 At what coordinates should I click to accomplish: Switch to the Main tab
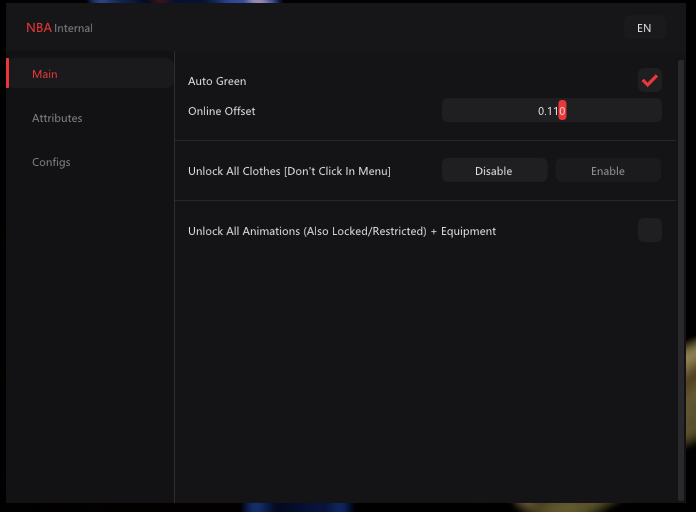[x=90, y=73]
